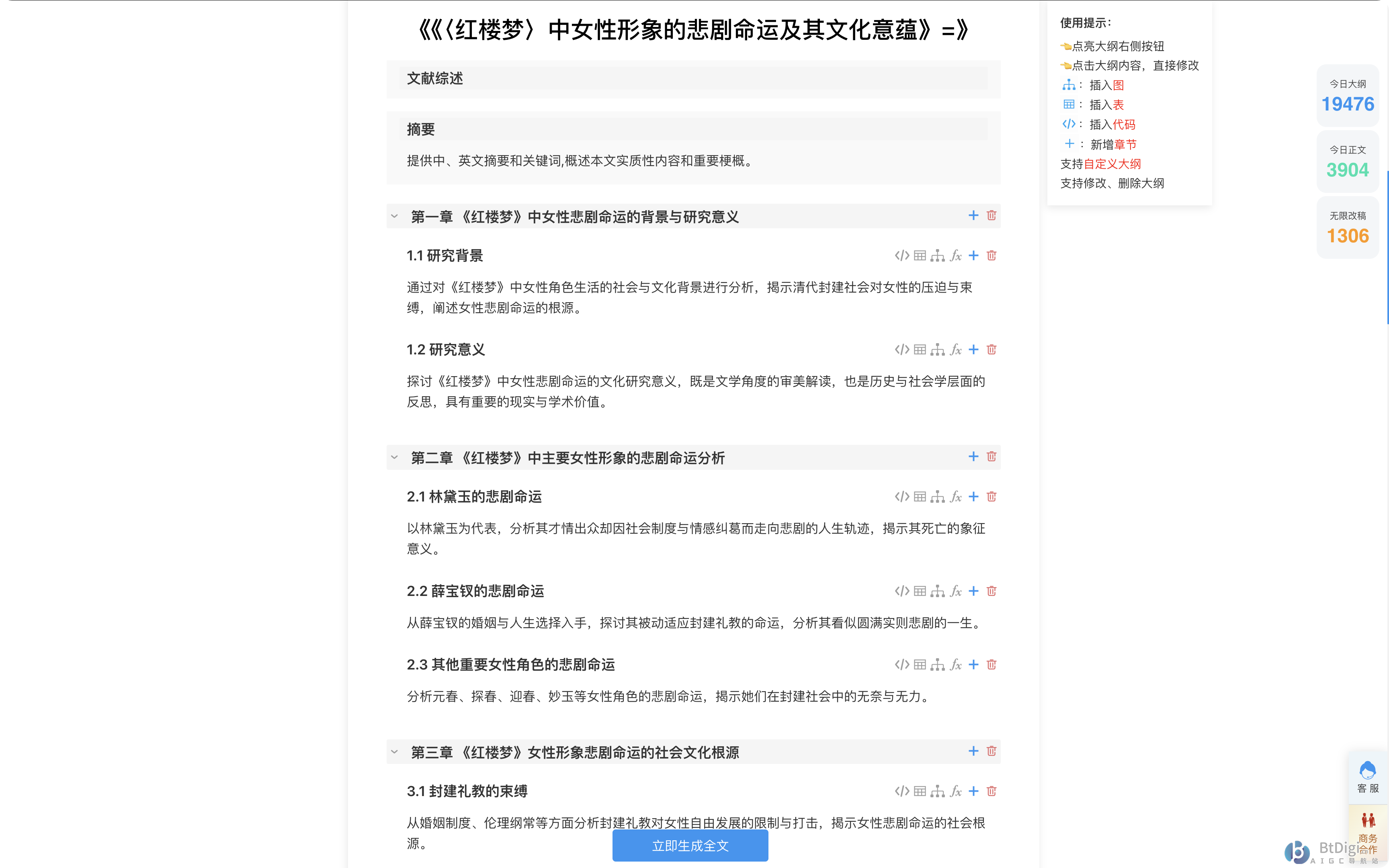Collapse Chapter 3 with its chevron
This screenshot has height=868, width=1389.
click(394, 752)
